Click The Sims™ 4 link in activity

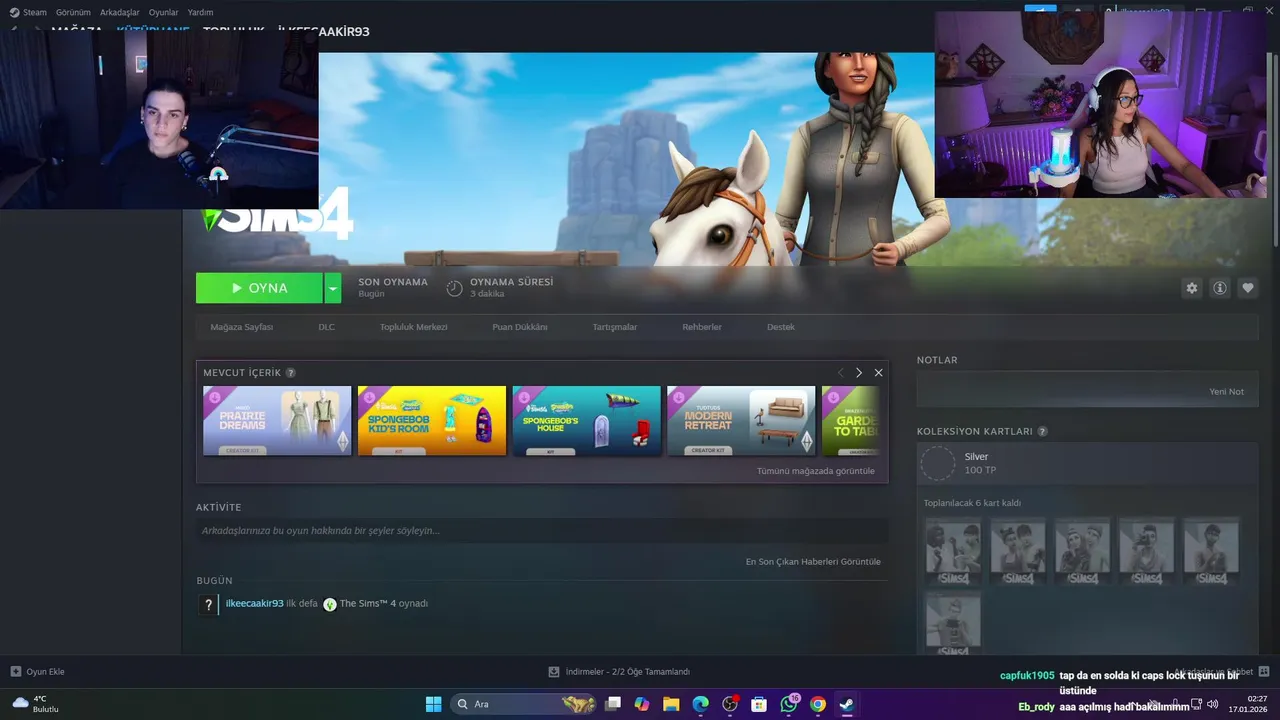coord(368,604)
